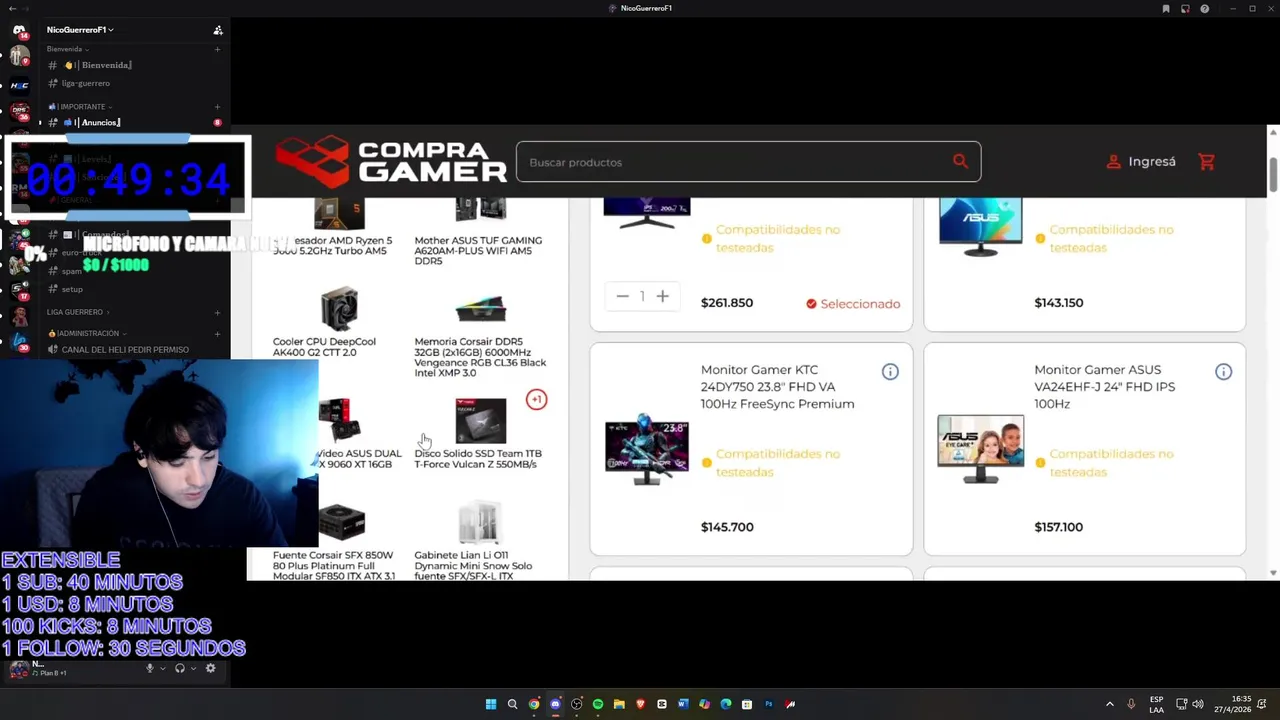
Task: Open microphone input options chevron
Action: click(x=162, y=668)
